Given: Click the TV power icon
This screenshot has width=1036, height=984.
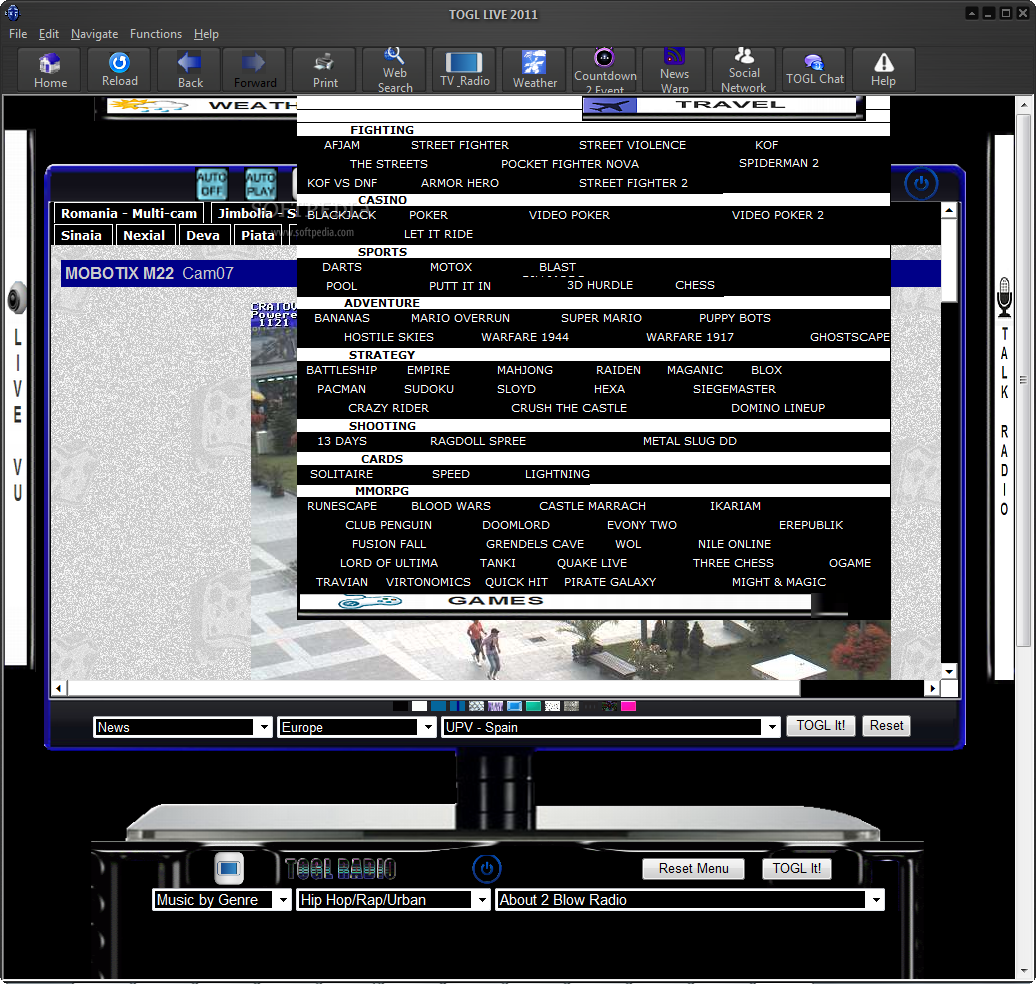Looking at the screenshot, I should (921, 184).
